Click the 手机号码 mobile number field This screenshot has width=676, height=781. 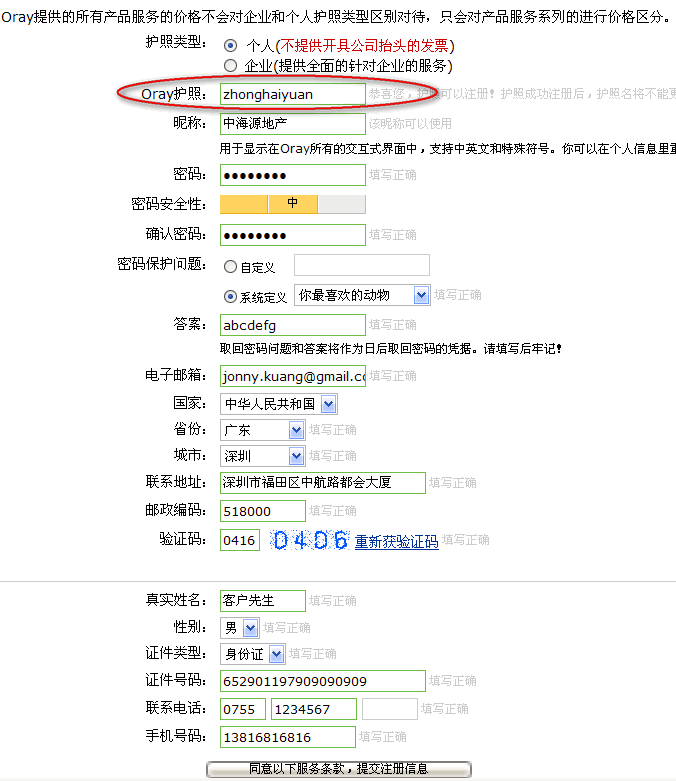(287, 737)
